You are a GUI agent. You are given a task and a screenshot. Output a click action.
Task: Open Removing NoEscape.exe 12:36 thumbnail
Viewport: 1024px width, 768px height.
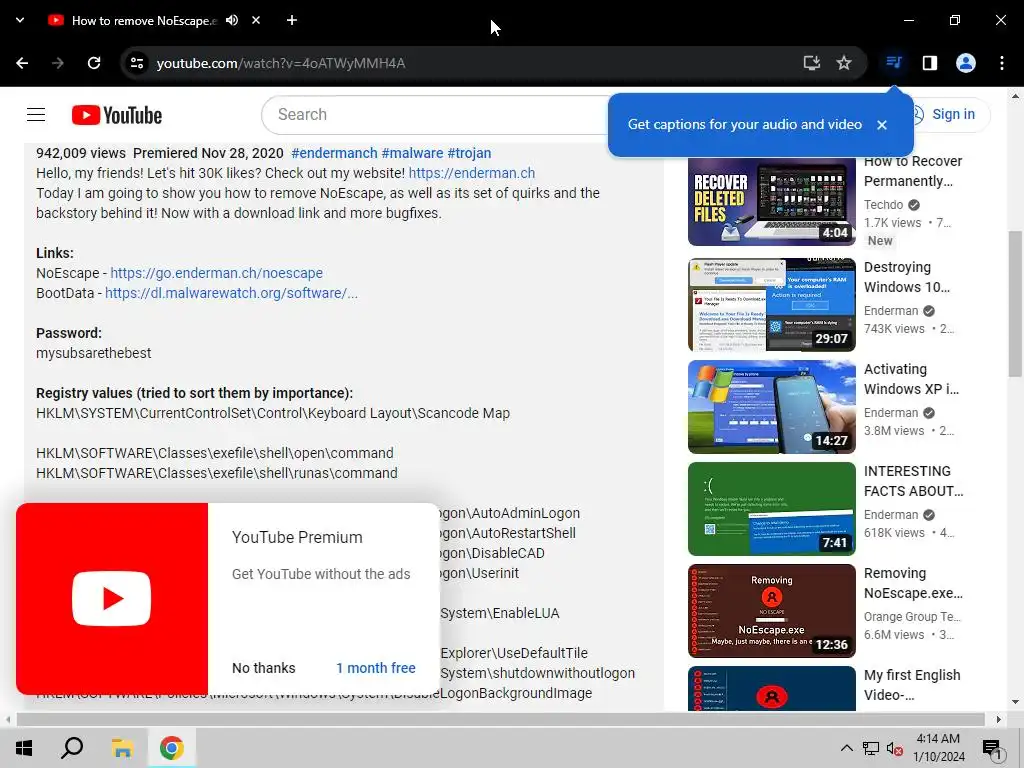click(771, 611)
